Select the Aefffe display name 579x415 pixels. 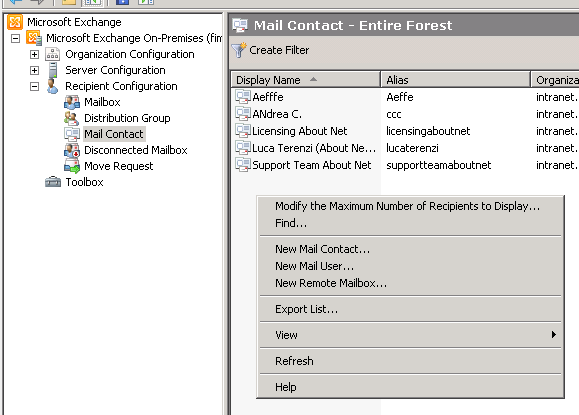point(268,97)
